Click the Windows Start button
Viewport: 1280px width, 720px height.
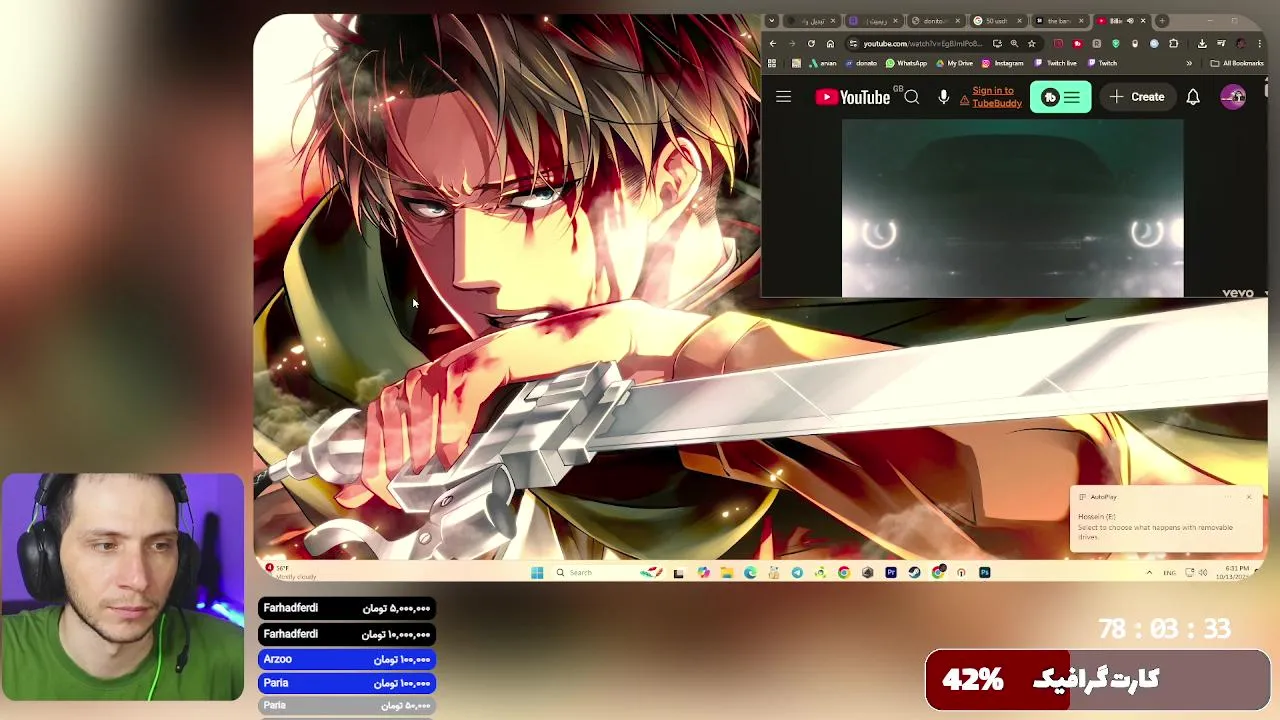pos(537,572)
